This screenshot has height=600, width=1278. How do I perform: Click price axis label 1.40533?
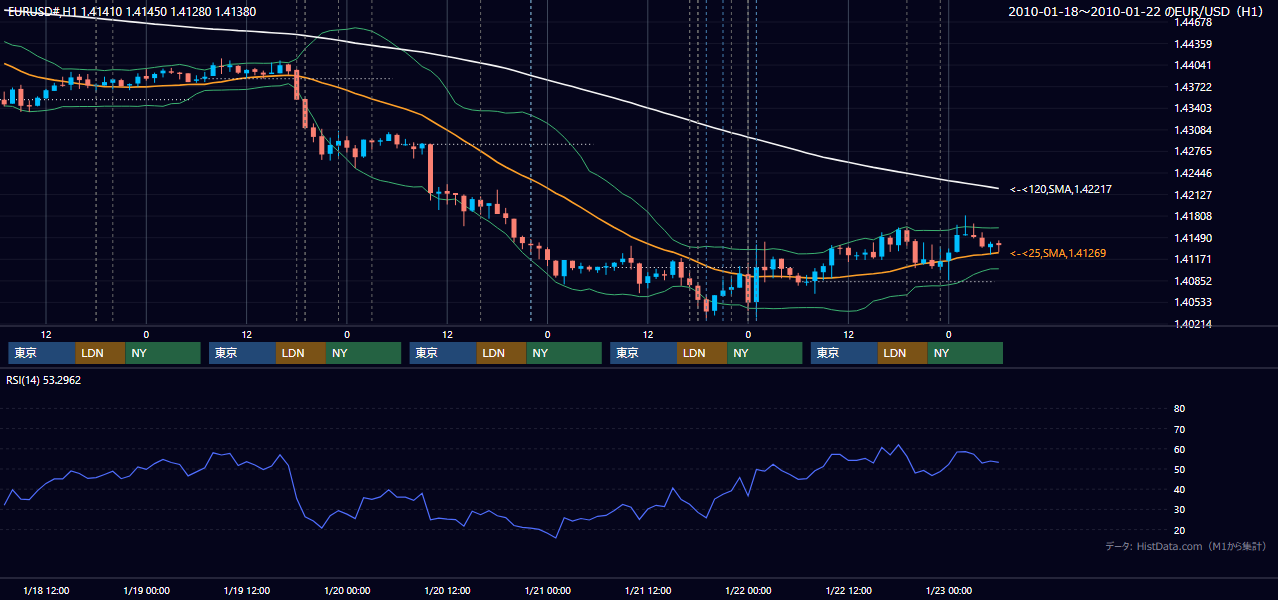tap(1192, 302)
